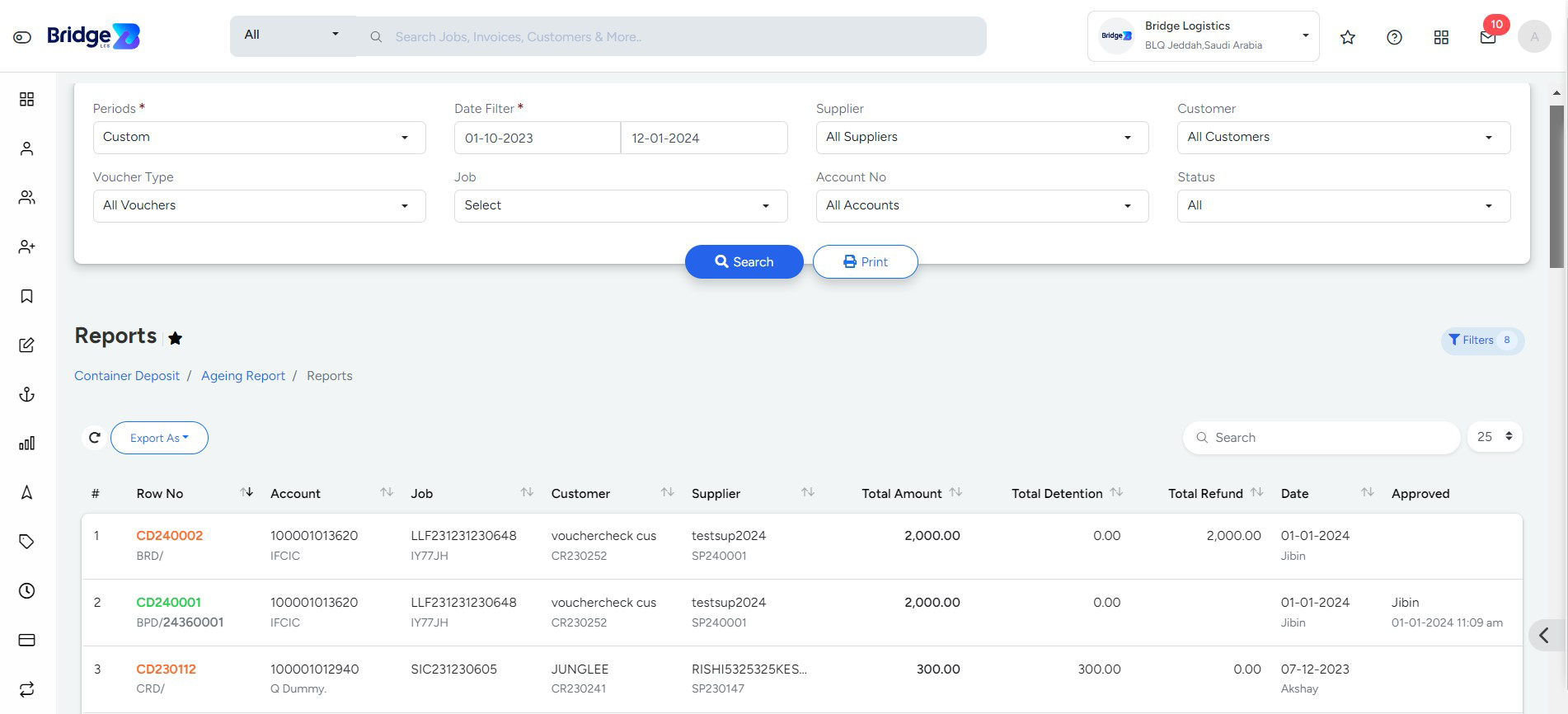Screen dimensions: 1568x714
Task: Select customer JUNGLEE cell
Action: point(580,669)
